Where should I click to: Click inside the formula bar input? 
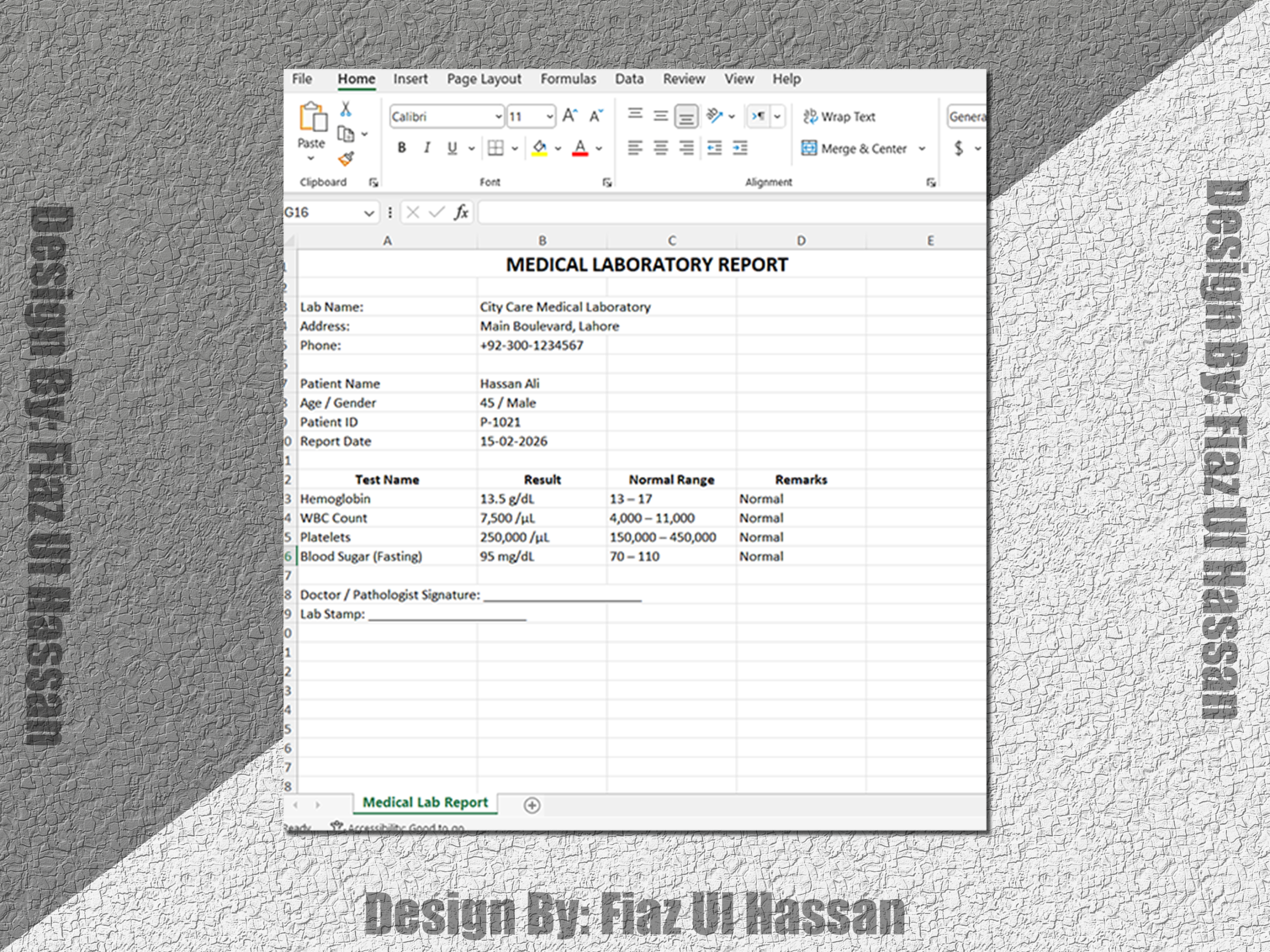(x=729, y=213)
